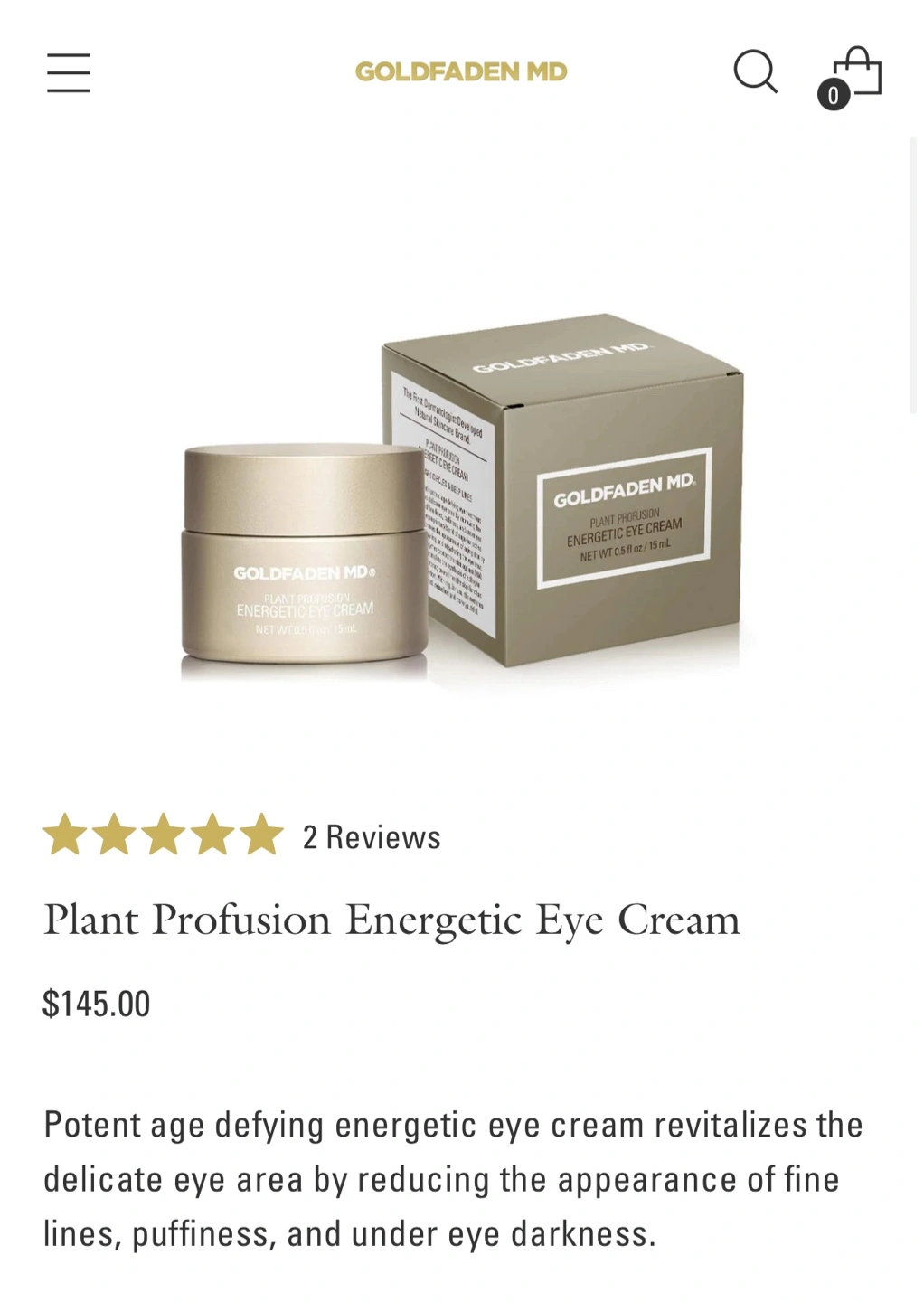Tap the jar's Energetic Eye Cream label
The width and height of the screenshot is (924, 1302).
305,609
